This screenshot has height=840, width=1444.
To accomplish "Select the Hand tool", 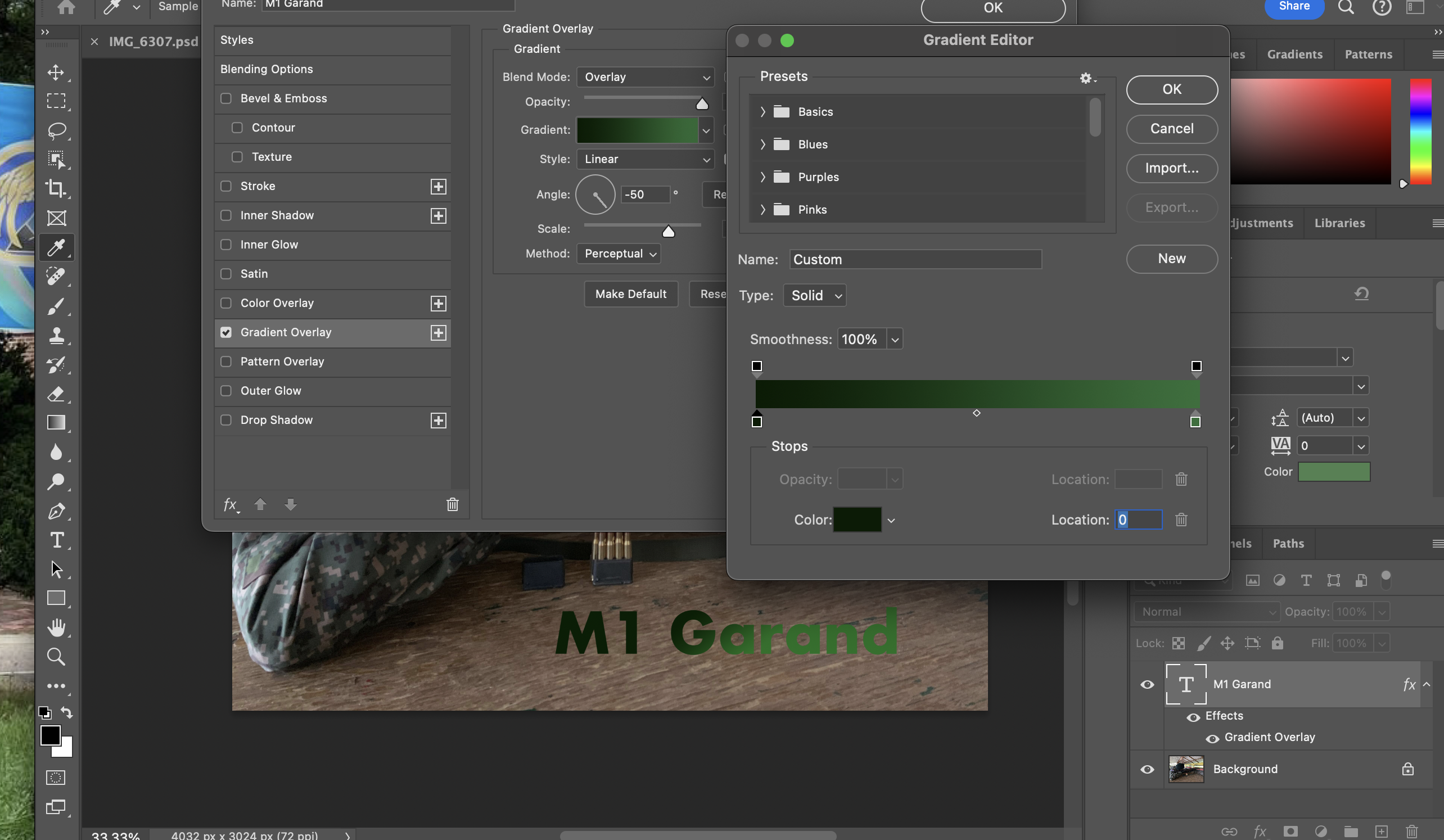I will [x=56, y=627].
